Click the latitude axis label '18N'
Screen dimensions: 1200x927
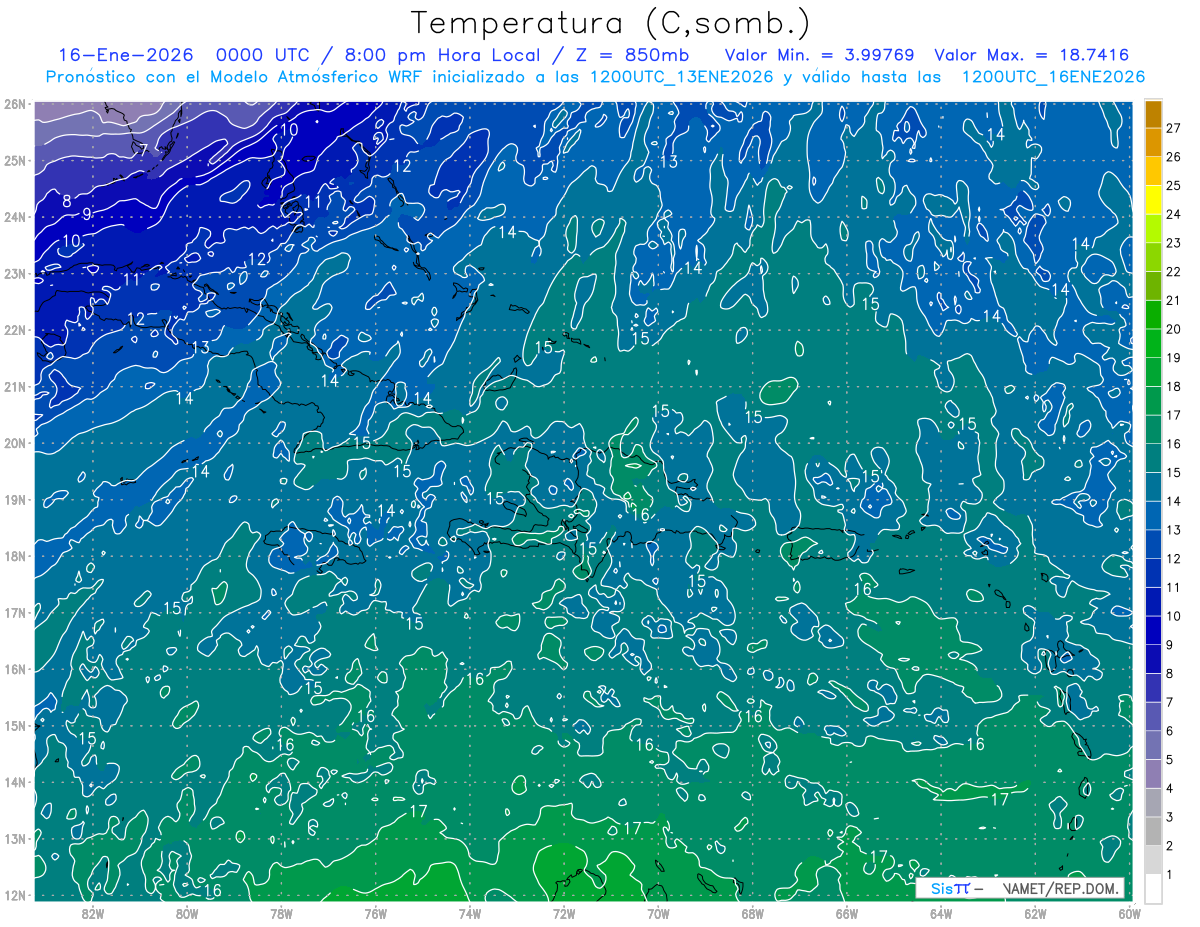click(x=14, y=556)
